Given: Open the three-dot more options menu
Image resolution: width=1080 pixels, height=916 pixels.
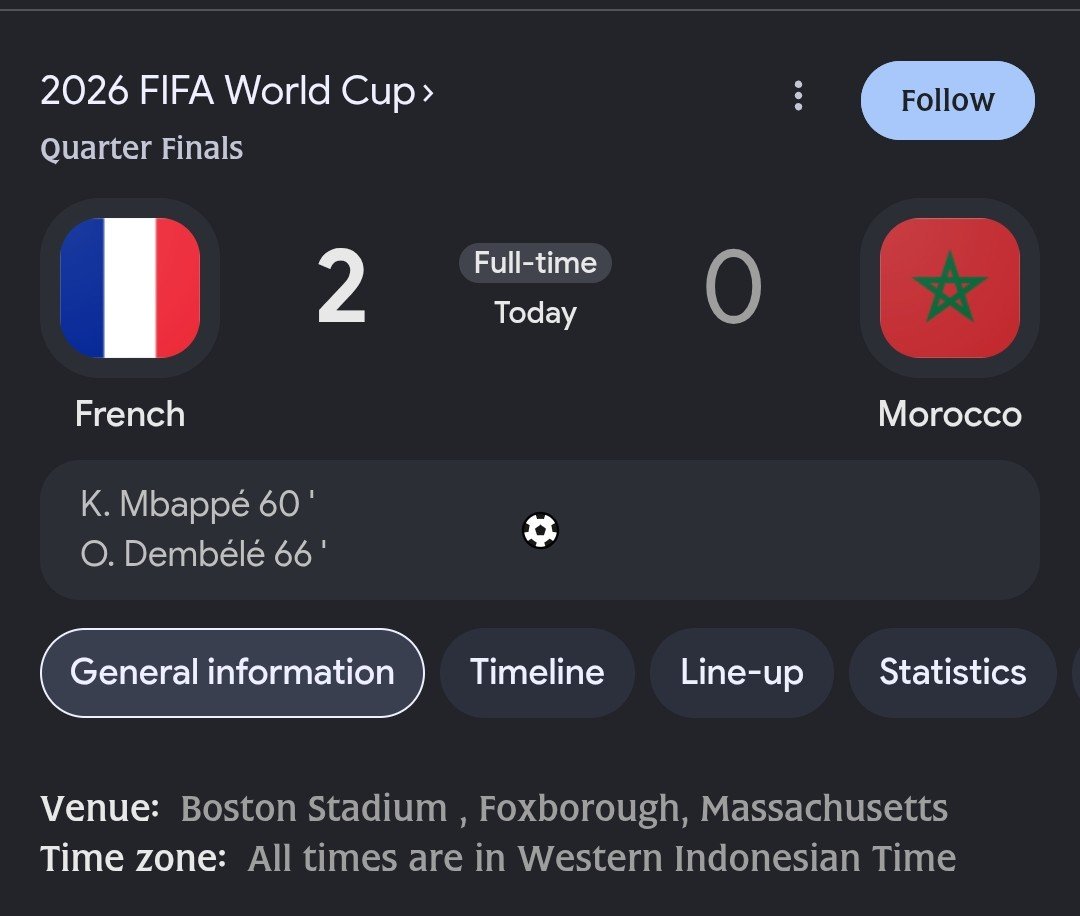Looking at the screenshot, I should [x=798, y=96].
